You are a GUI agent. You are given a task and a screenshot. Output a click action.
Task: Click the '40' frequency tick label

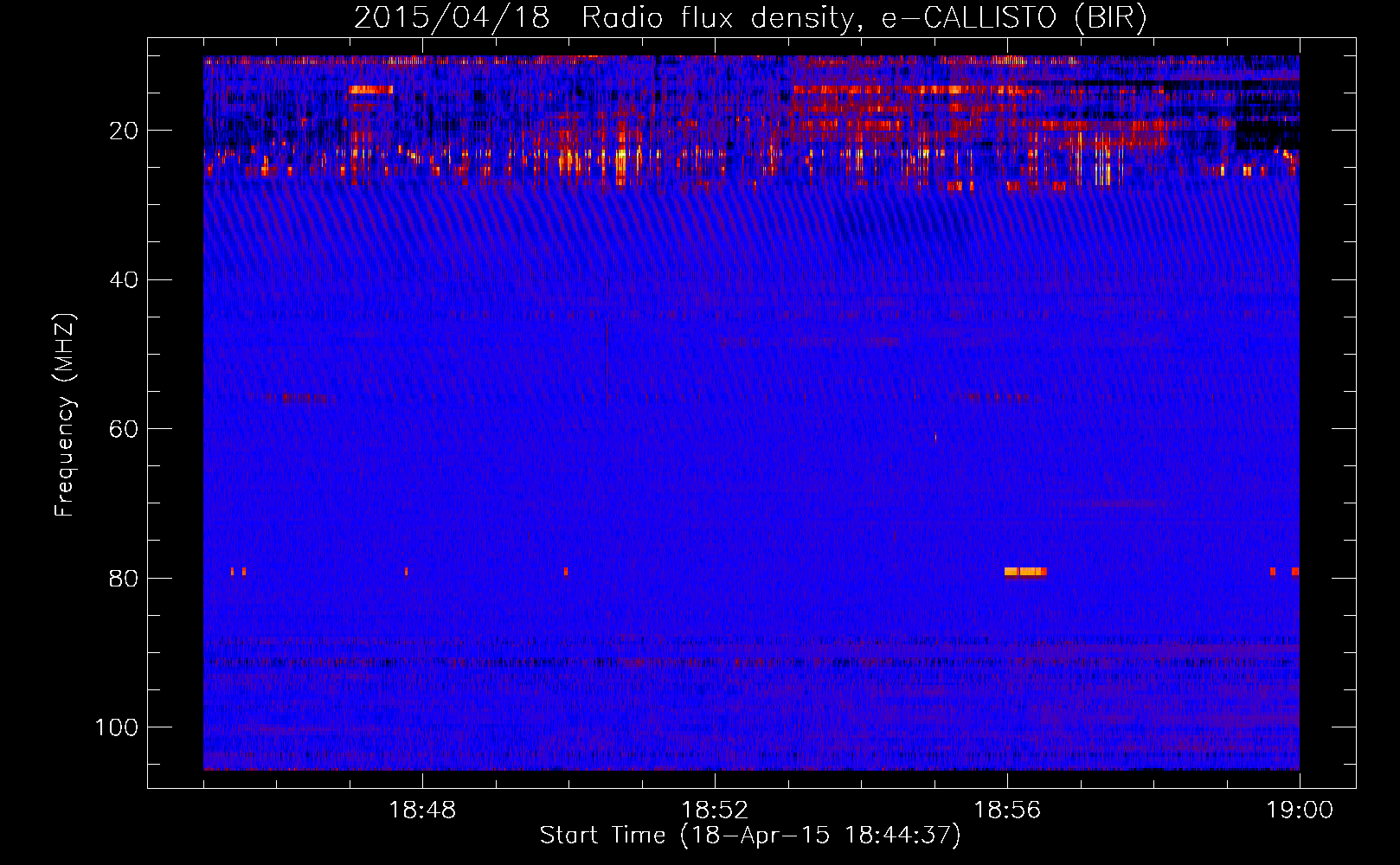coord(124,280)
